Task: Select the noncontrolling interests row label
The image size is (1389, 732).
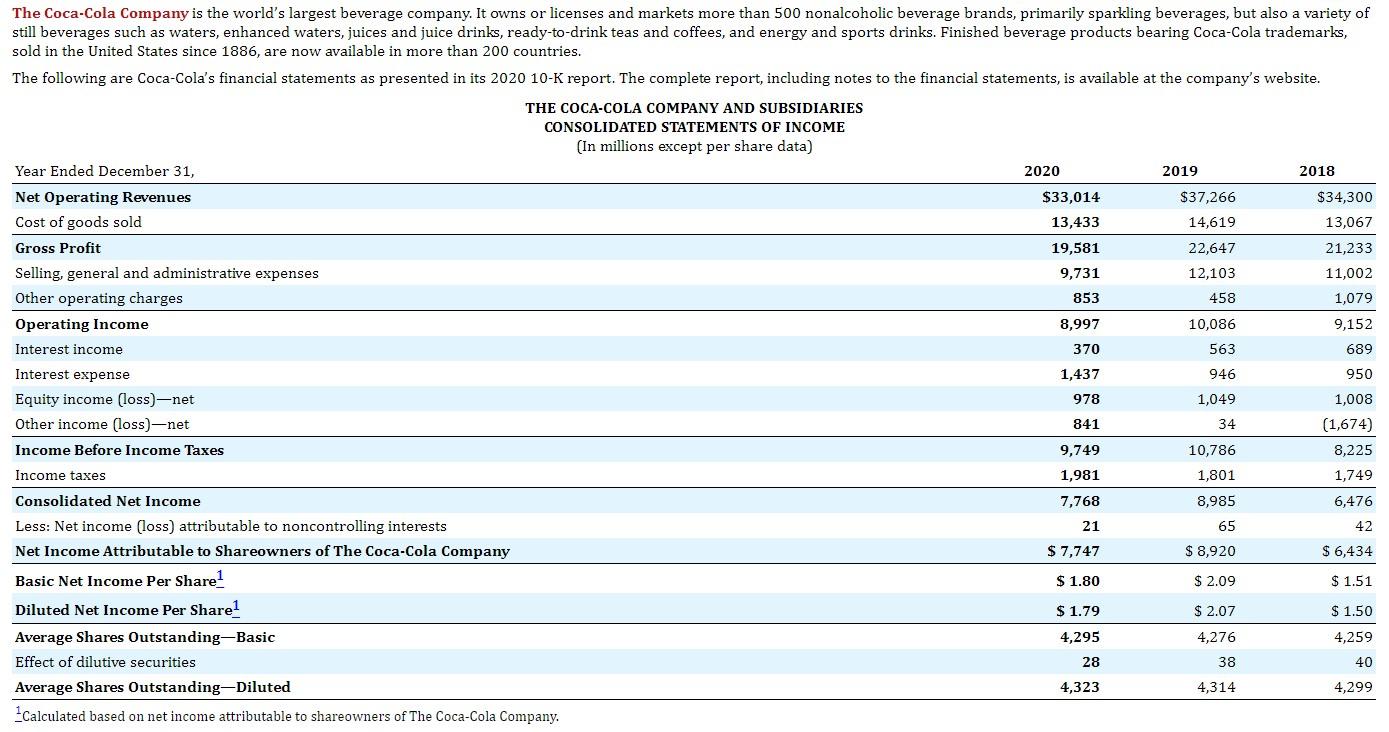Action: pos(231,526)
